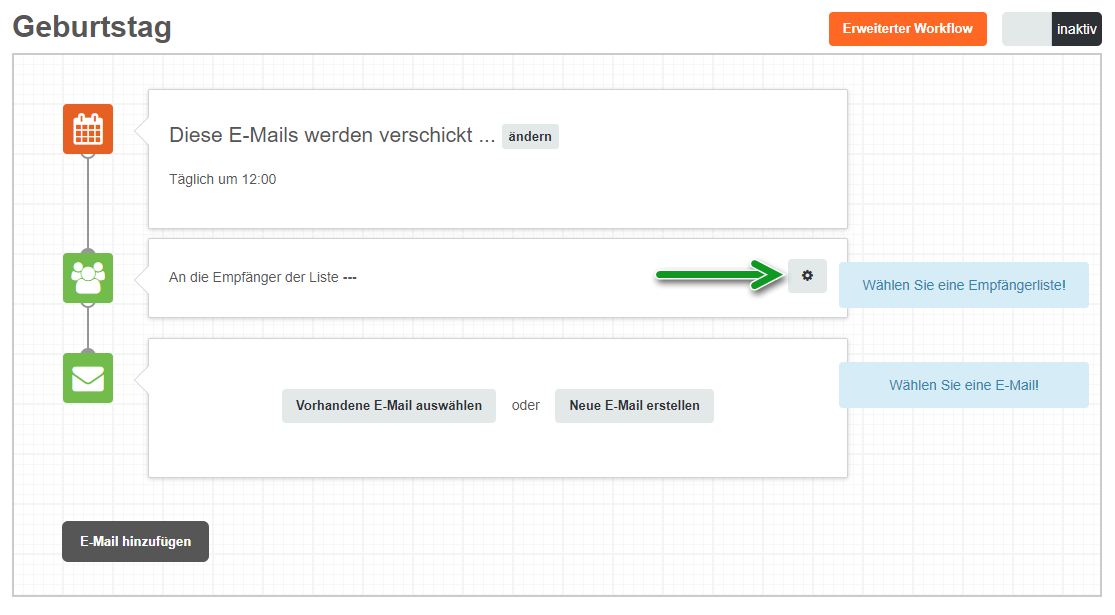Viewport: 1115px width, 615px height.
Task: Click the Täglich um 12:00 schedule text
Action: point(223,179)
